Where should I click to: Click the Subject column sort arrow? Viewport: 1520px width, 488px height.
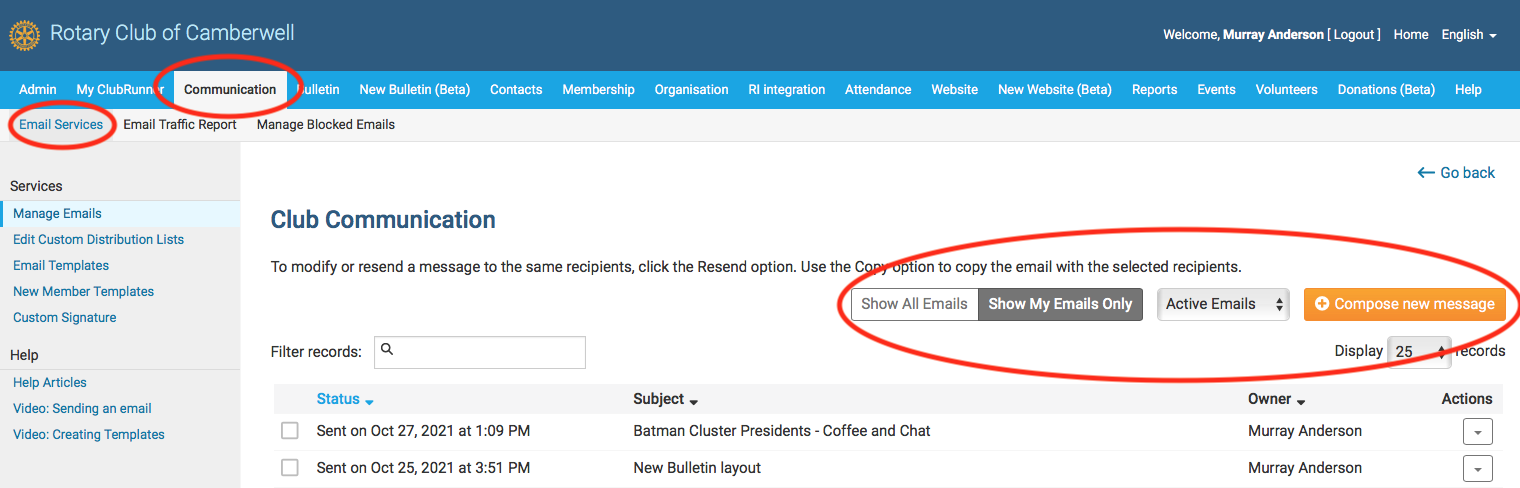[x=694, y=401]
